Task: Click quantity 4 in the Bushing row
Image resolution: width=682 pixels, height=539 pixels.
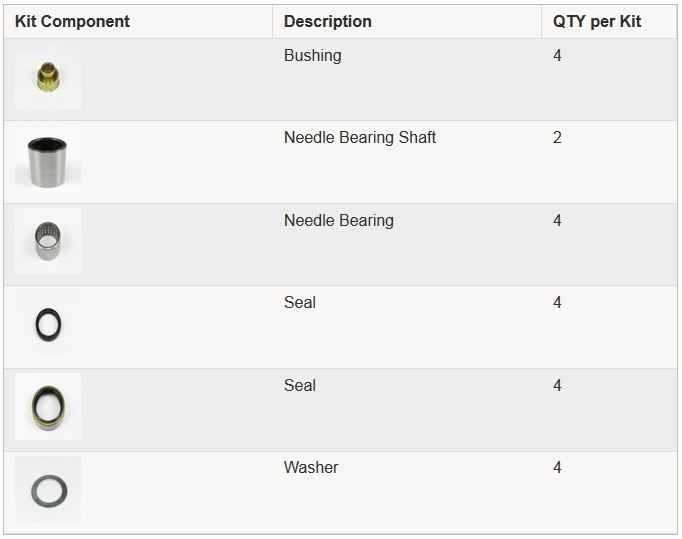Action: click(x=557, y=55)
